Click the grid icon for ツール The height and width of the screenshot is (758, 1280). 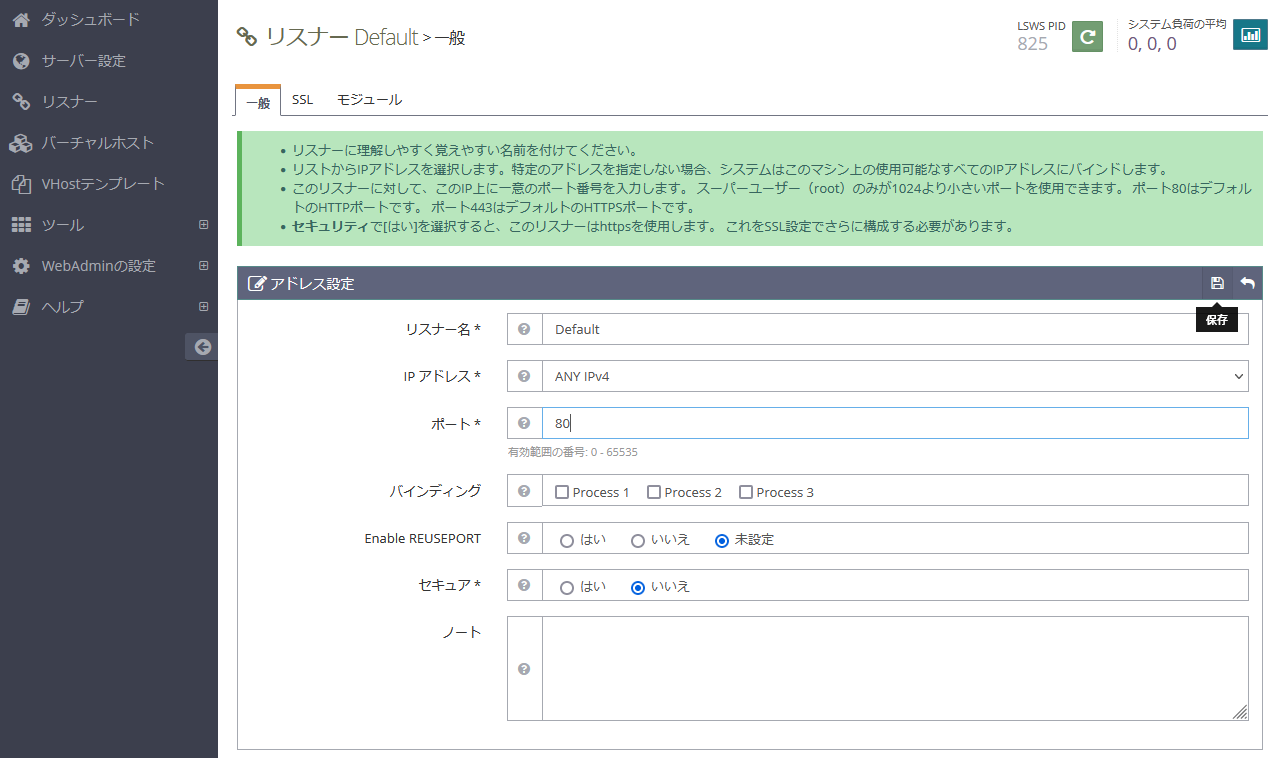point(21,225)
